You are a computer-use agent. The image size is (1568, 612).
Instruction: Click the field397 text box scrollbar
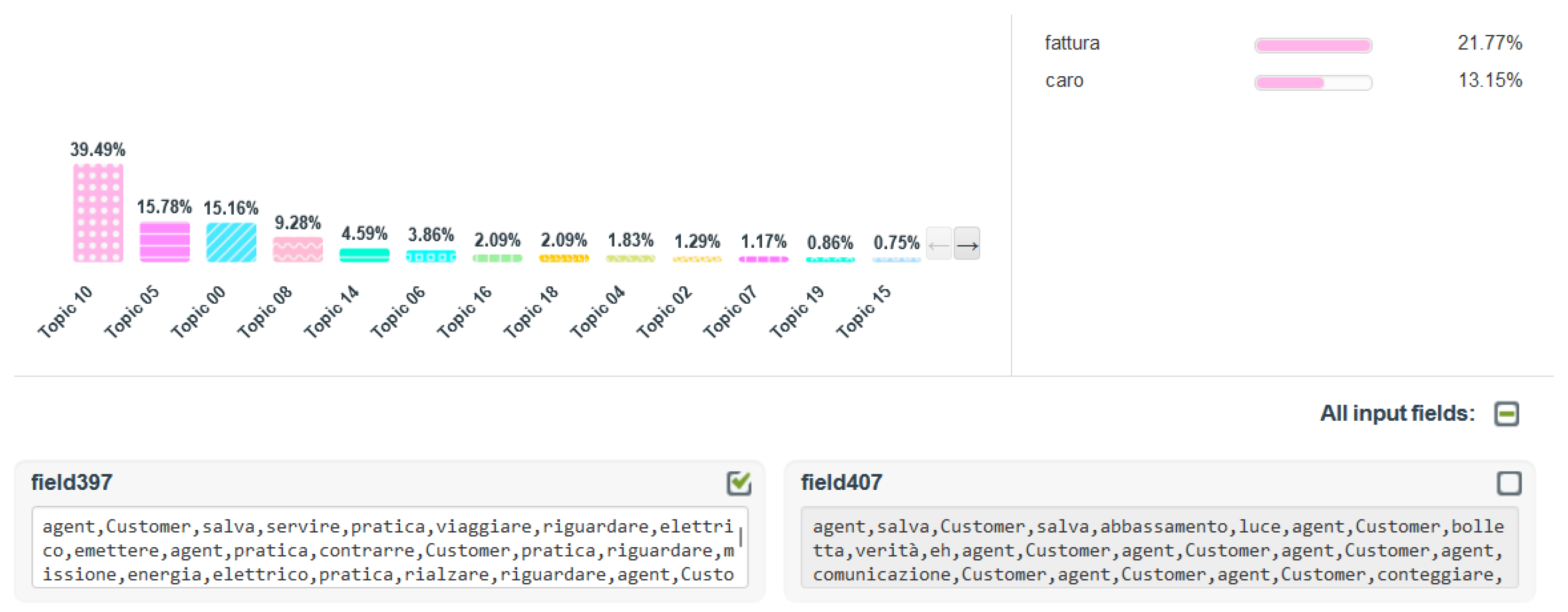click(x=740, y=538)
